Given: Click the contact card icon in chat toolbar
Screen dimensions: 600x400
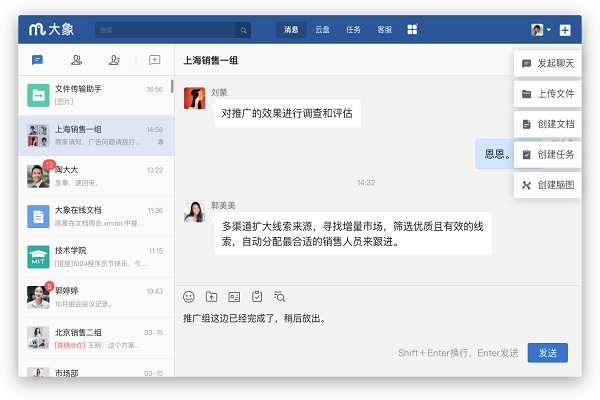Looking at the screenshot, I should 234,297.
